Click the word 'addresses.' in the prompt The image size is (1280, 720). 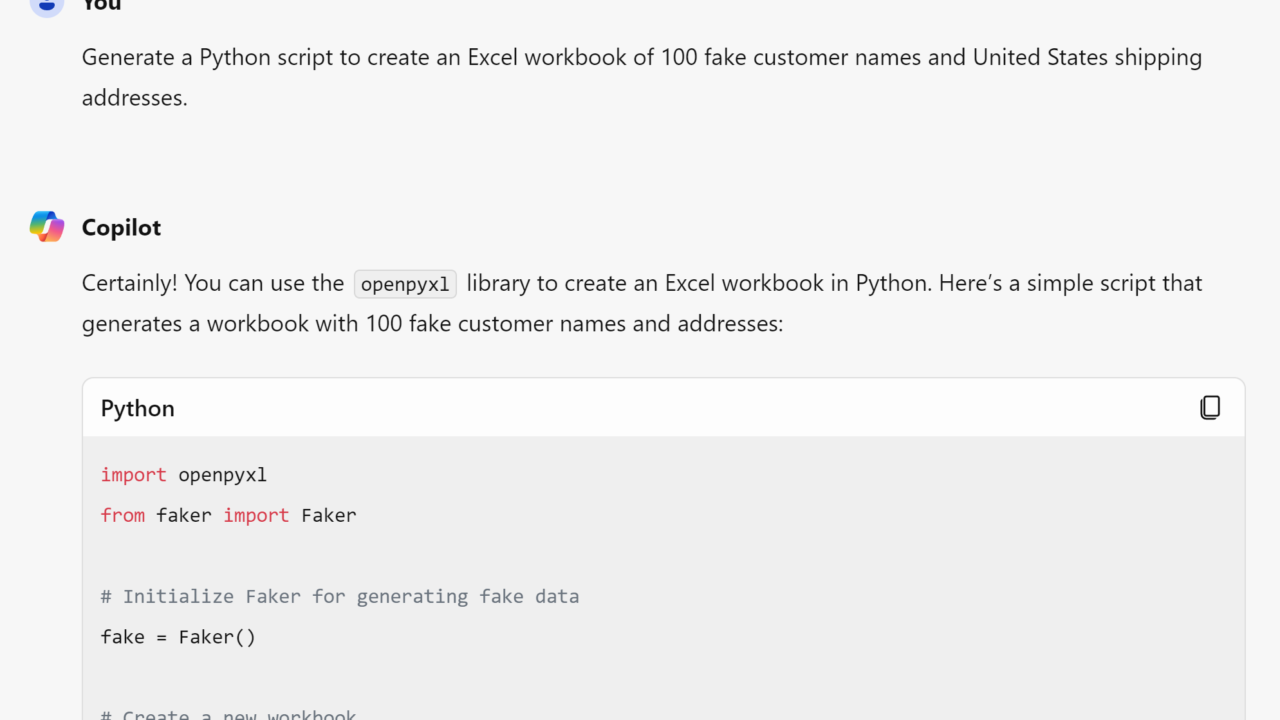point(134,98)
